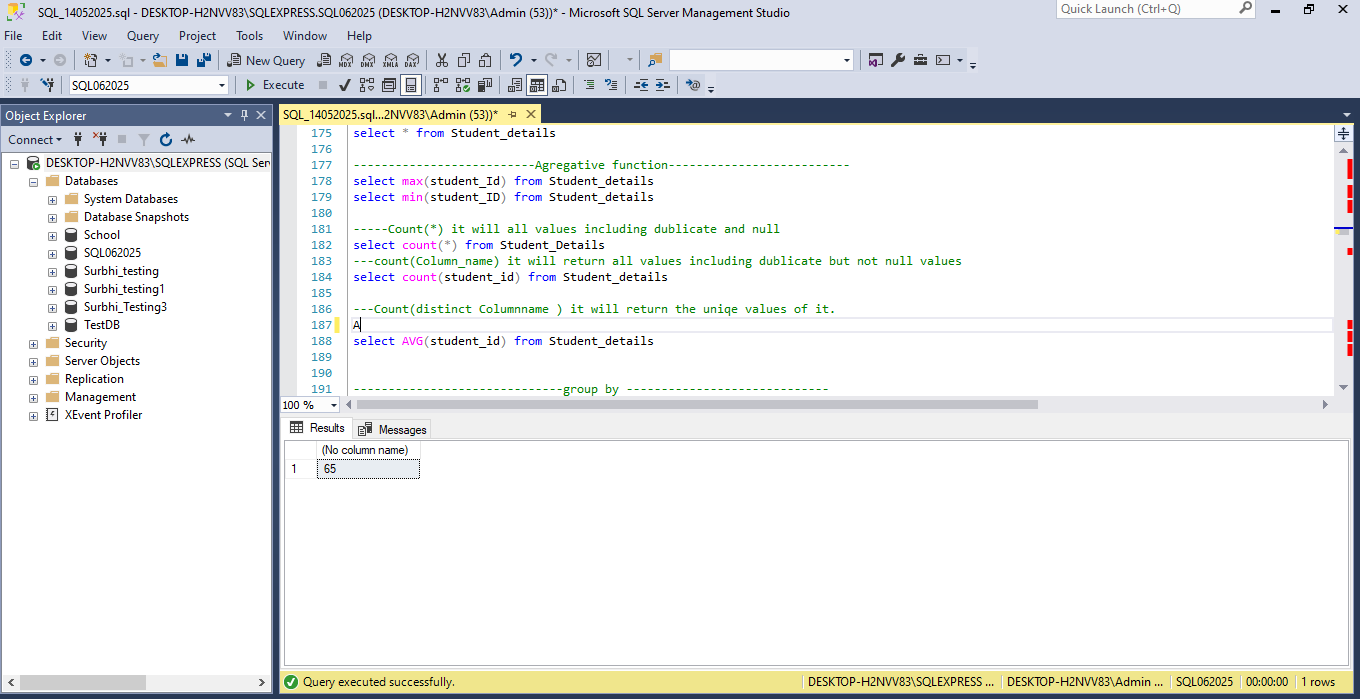Open the Activity Monitor pulse icon in Object Explorer
The image size is (1360, 699).
coord(188,140)
